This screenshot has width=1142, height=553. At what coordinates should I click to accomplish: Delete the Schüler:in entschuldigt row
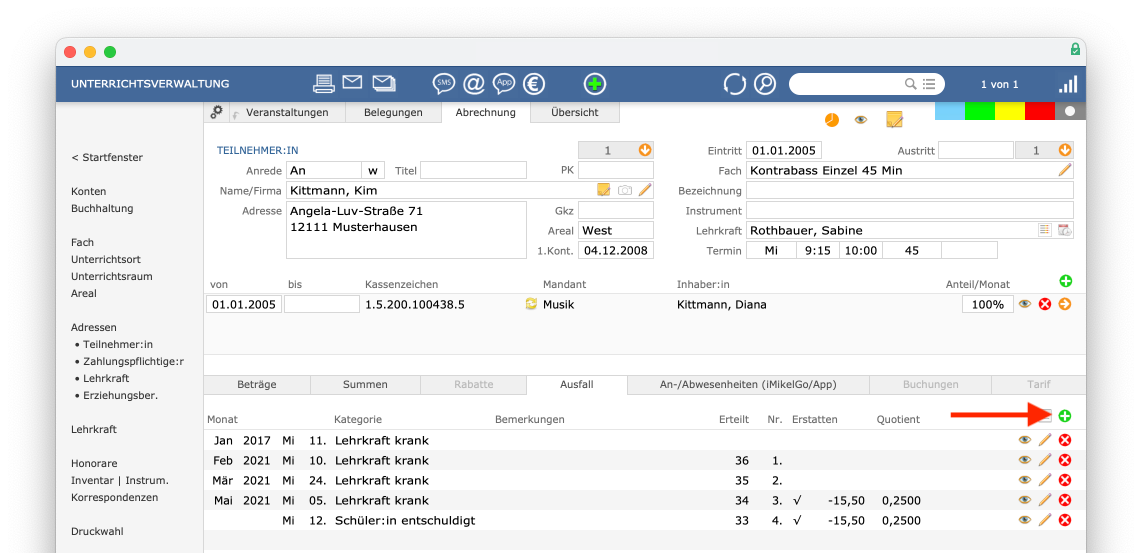pyautogui.click(x=1065, y=520)
